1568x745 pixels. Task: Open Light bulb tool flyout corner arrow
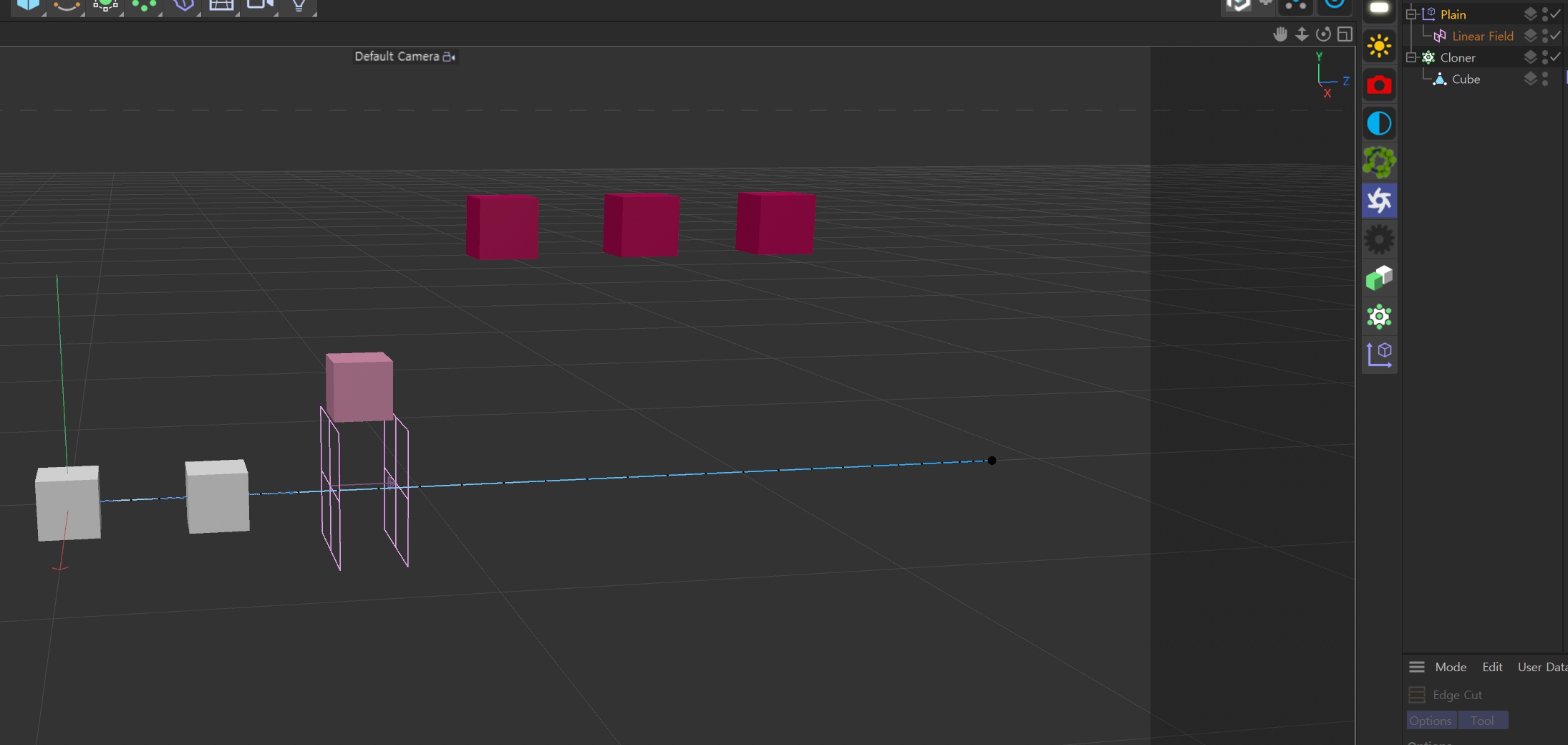[x=314, y=14]
